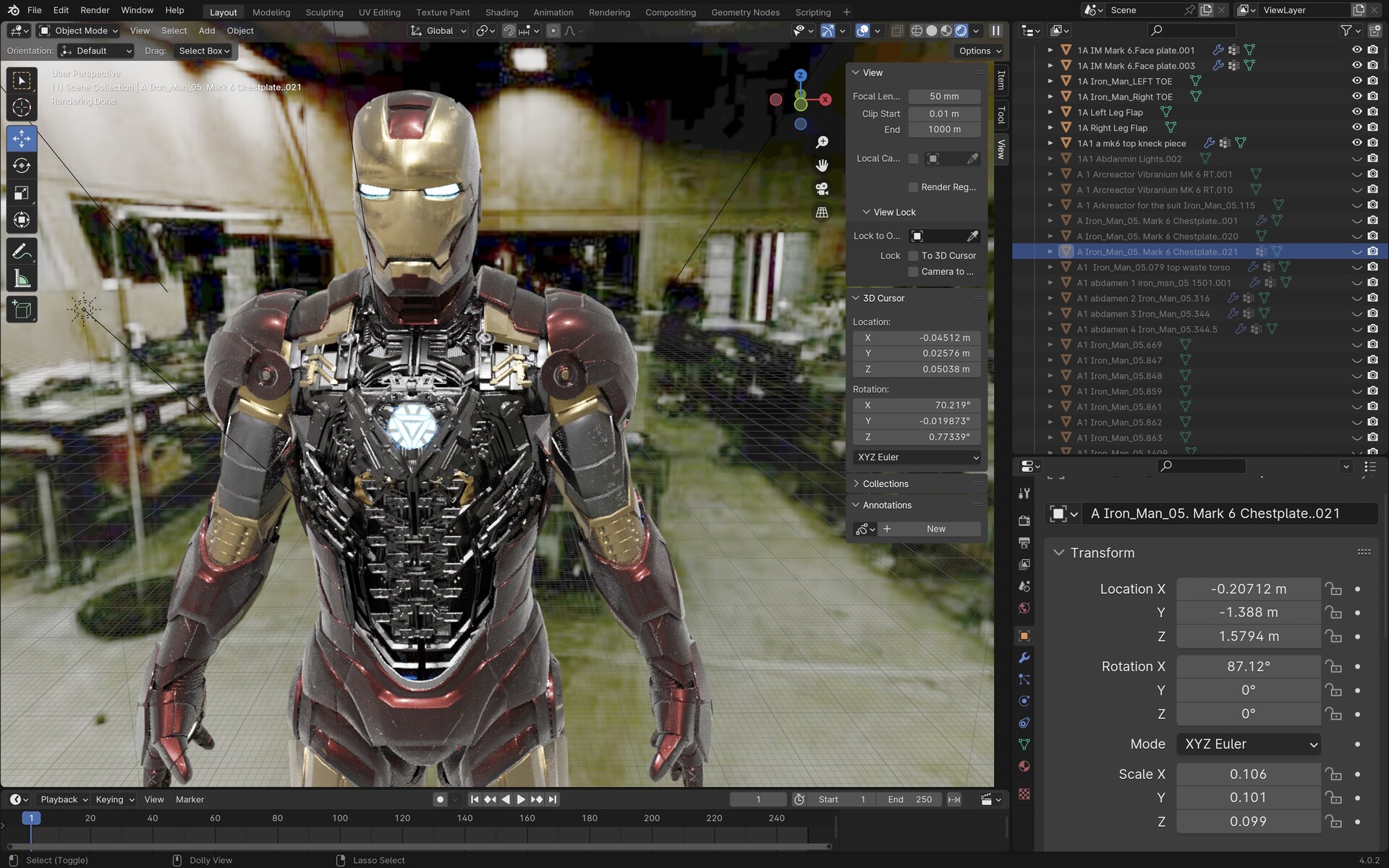
Task: Open timeline Keying popover
Action: 114,799
